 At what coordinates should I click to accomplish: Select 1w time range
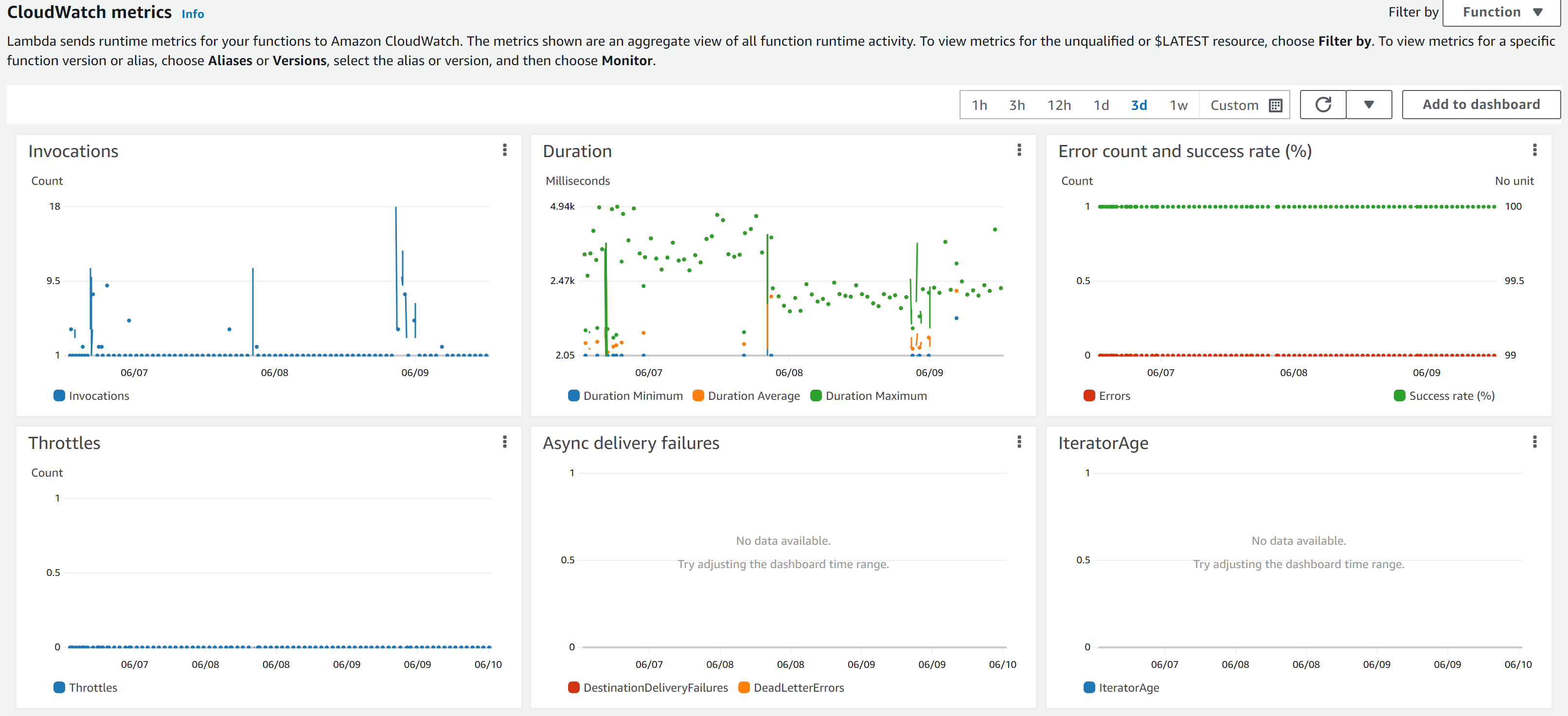click(1178, 106)
